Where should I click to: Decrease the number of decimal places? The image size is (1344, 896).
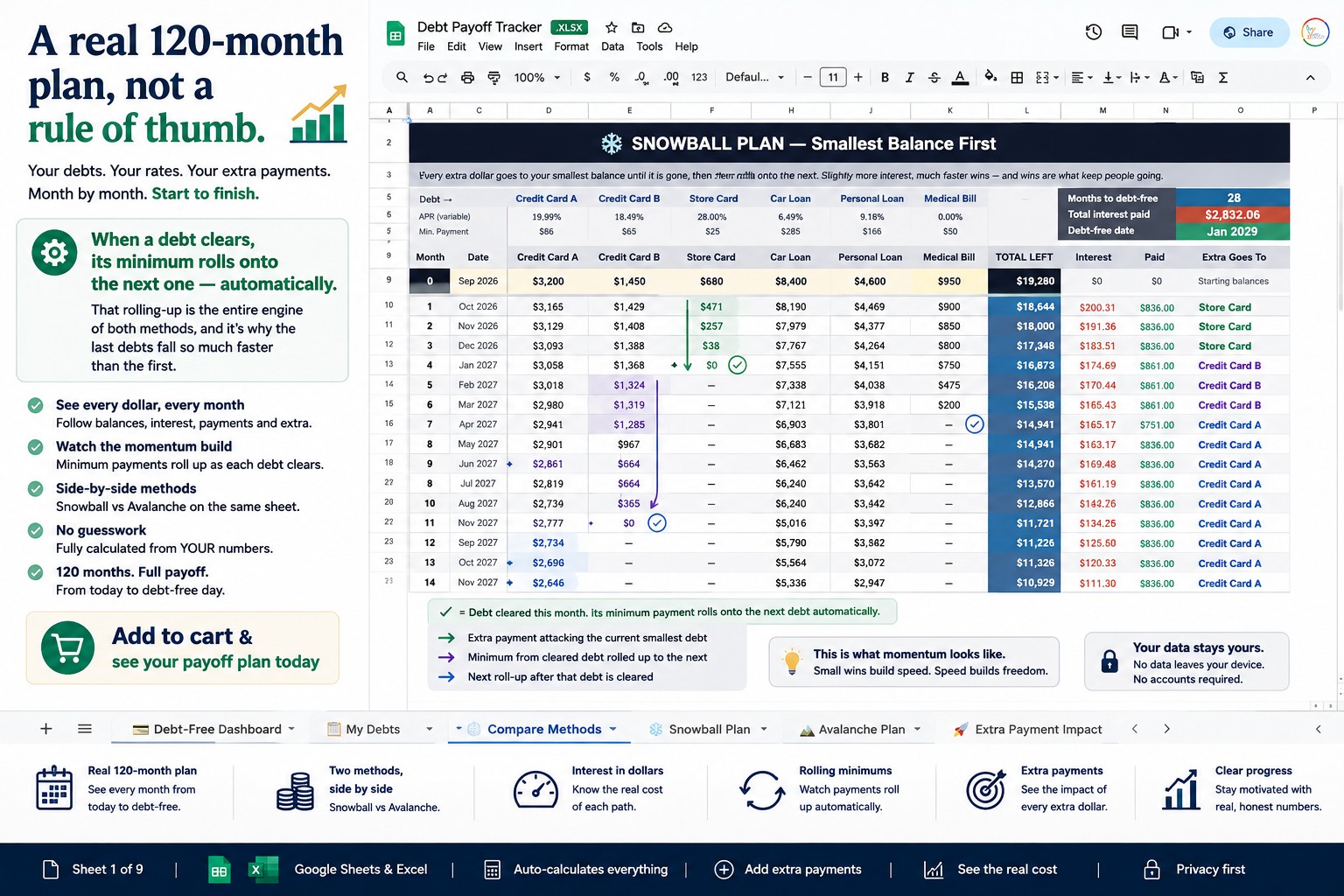642,78
